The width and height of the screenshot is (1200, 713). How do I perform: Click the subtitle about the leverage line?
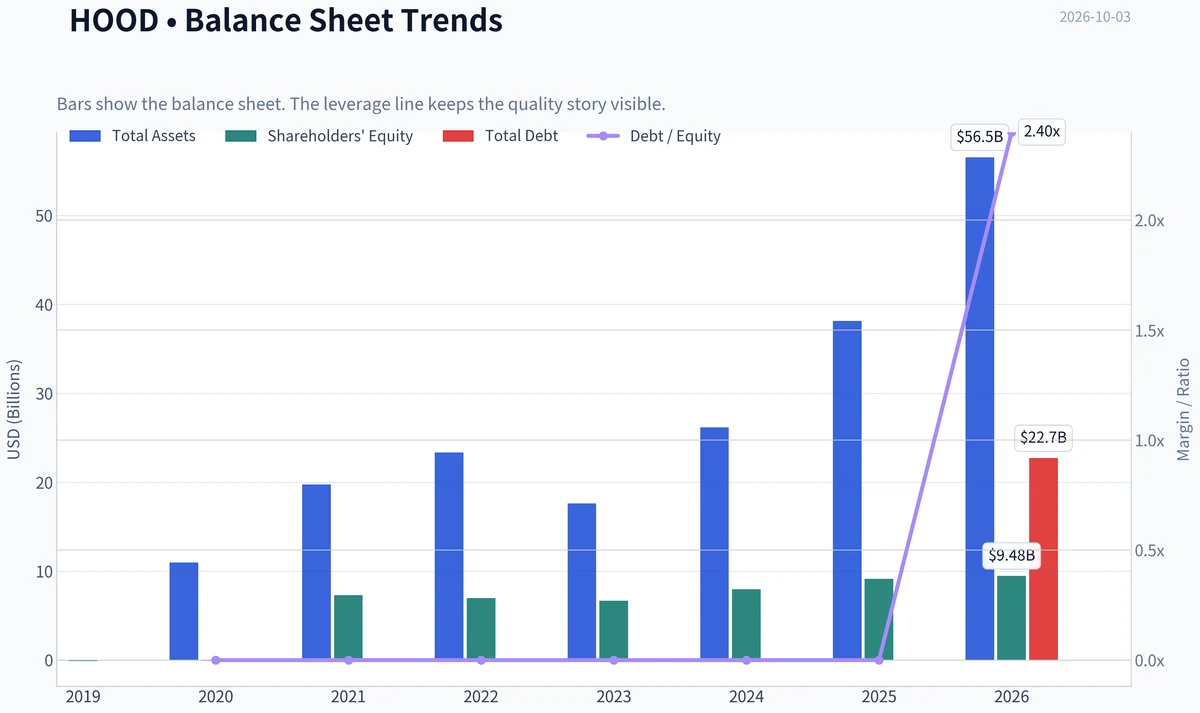tap(361, 104)
